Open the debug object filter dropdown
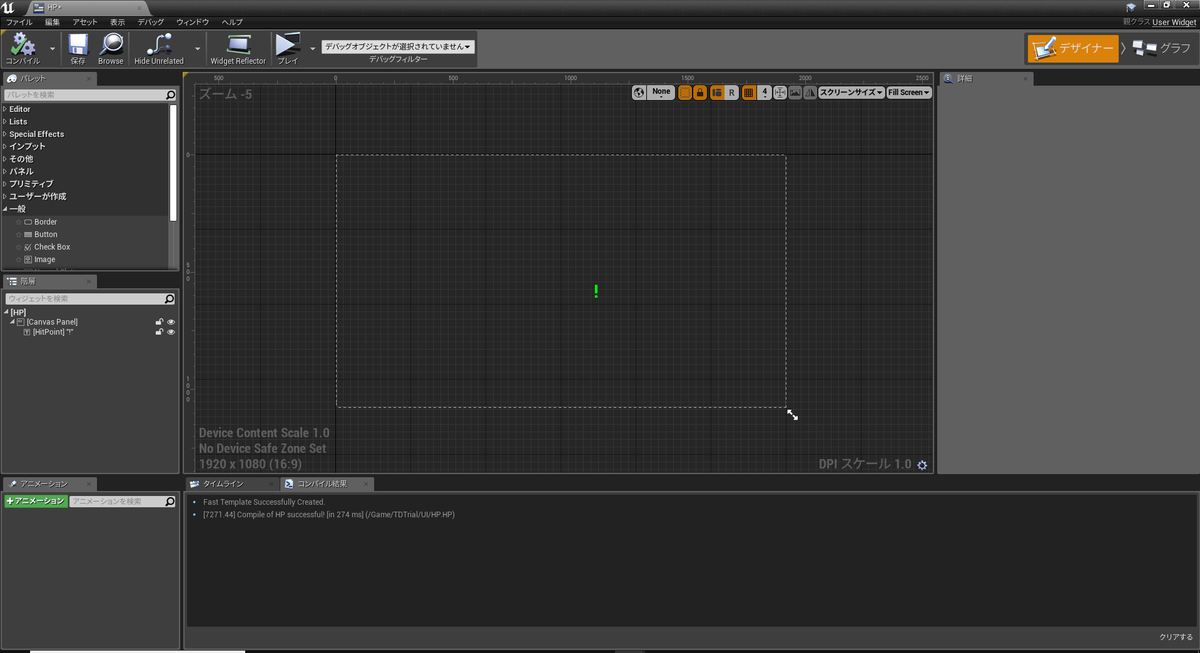This screenshot has width=1200, height=653. 398,47
